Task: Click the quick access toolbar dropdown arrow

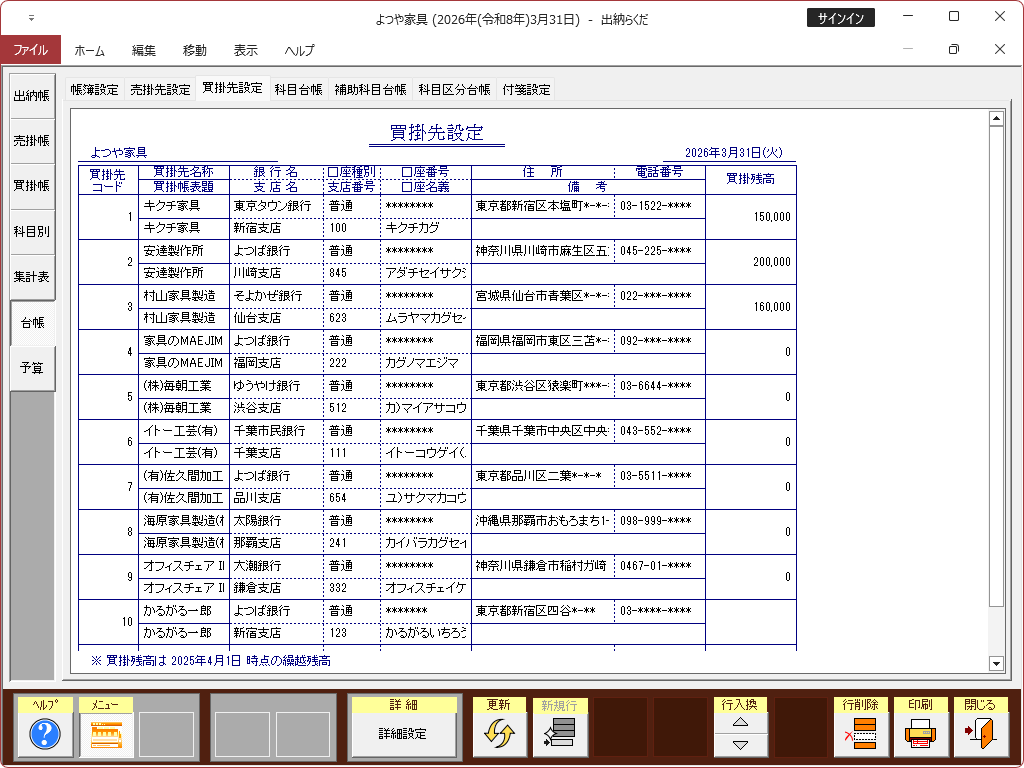Action: tap(31, 18)
